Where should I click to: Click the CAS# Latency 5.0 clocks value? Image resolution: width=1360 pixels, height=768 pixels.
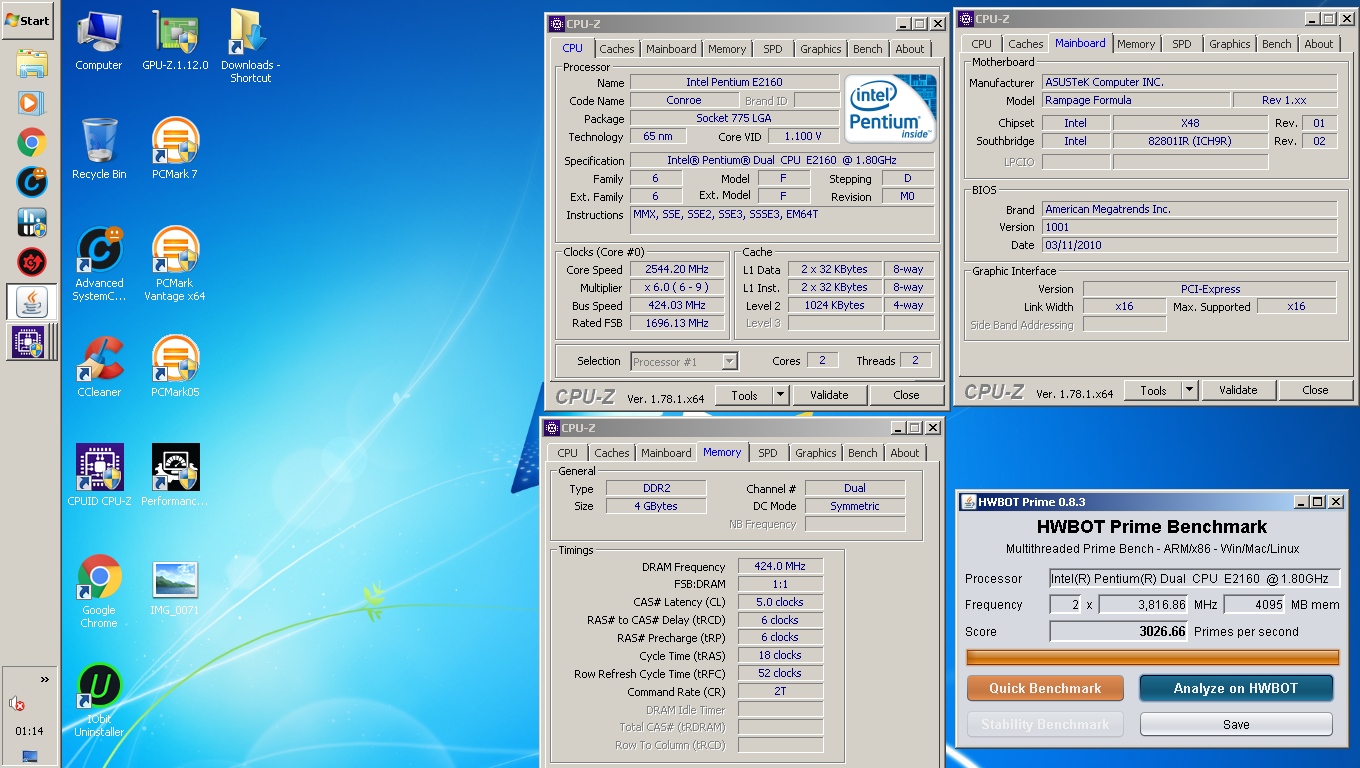pos(780,602)
